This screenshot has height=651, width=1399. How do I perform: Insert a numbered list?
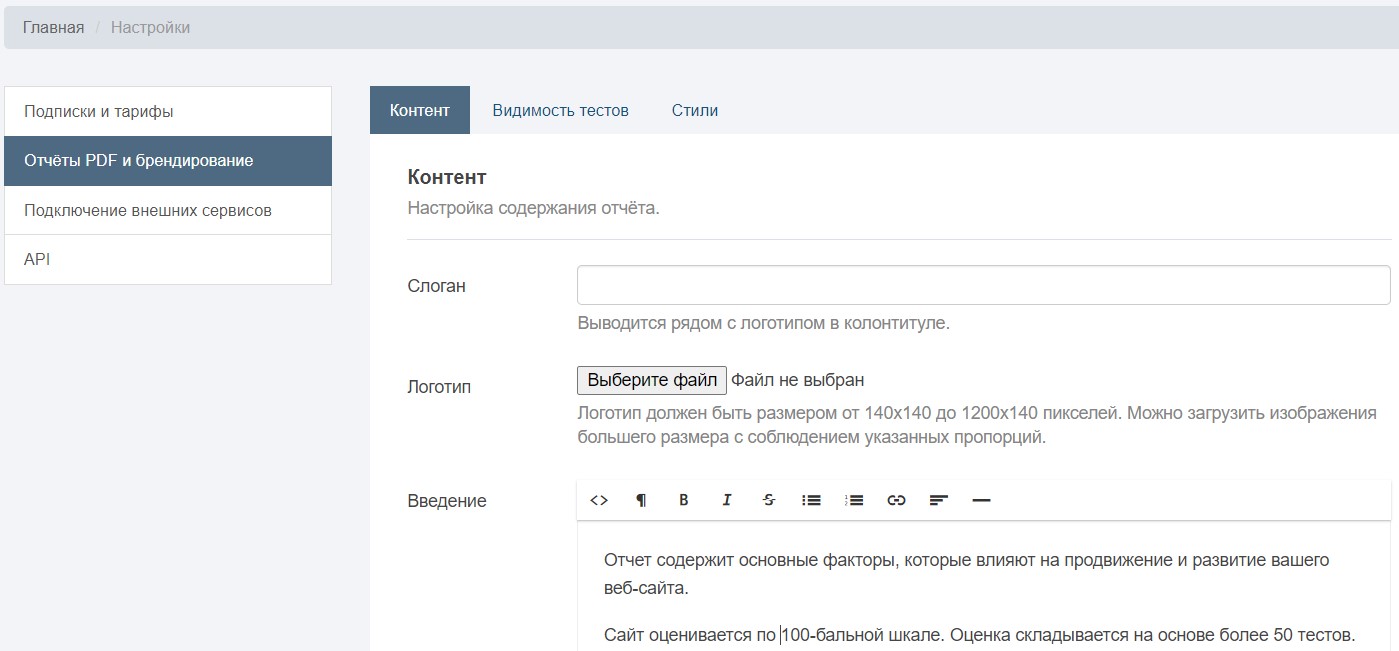click(854, 500)
